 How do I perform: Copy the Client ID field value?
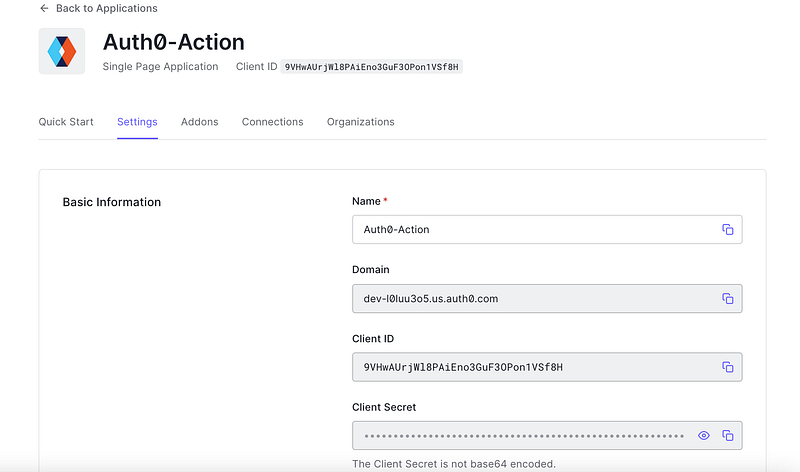tap(727, 367)
